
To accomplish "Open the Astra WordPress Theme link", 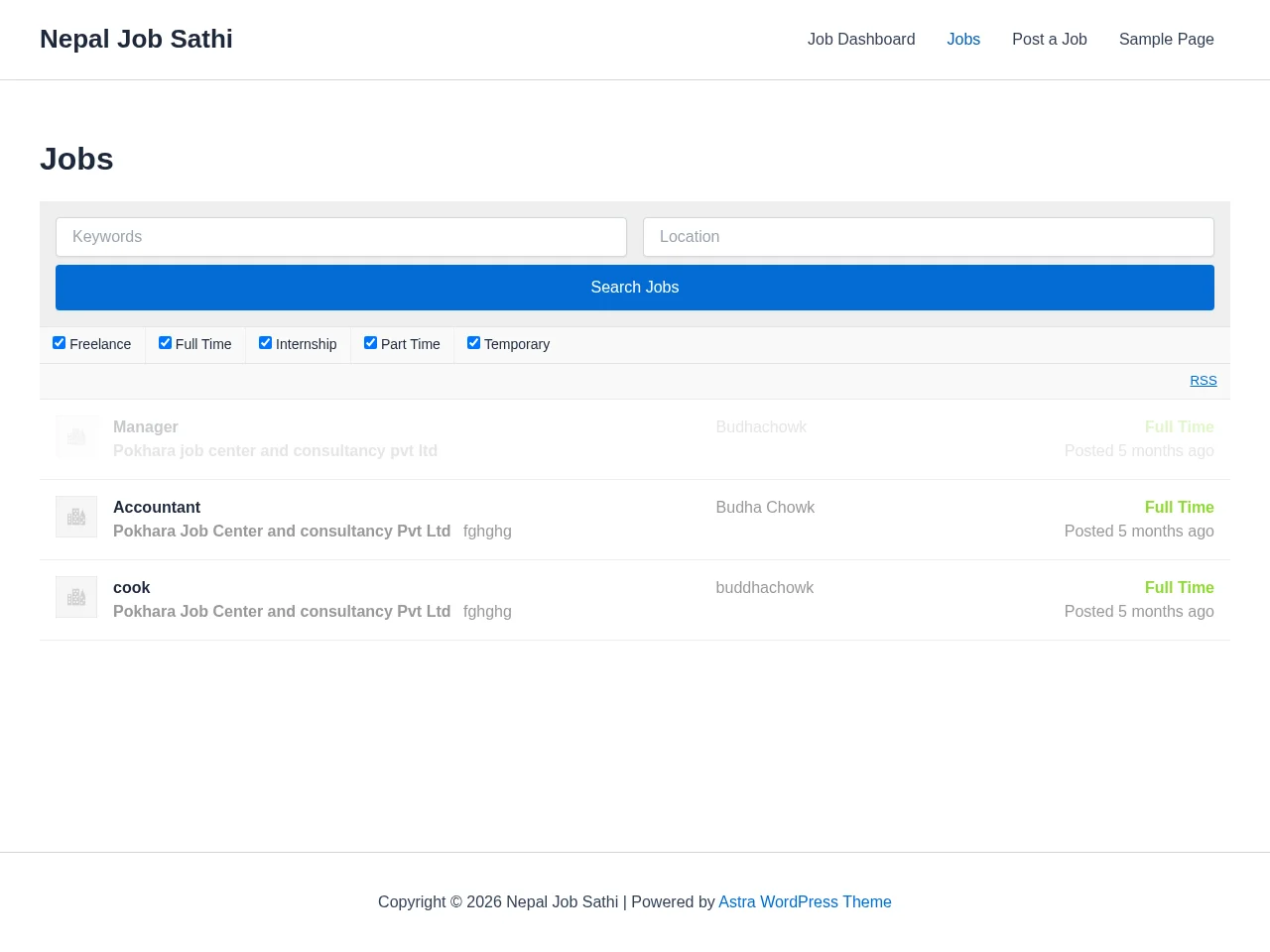I will tap(805, 901).
